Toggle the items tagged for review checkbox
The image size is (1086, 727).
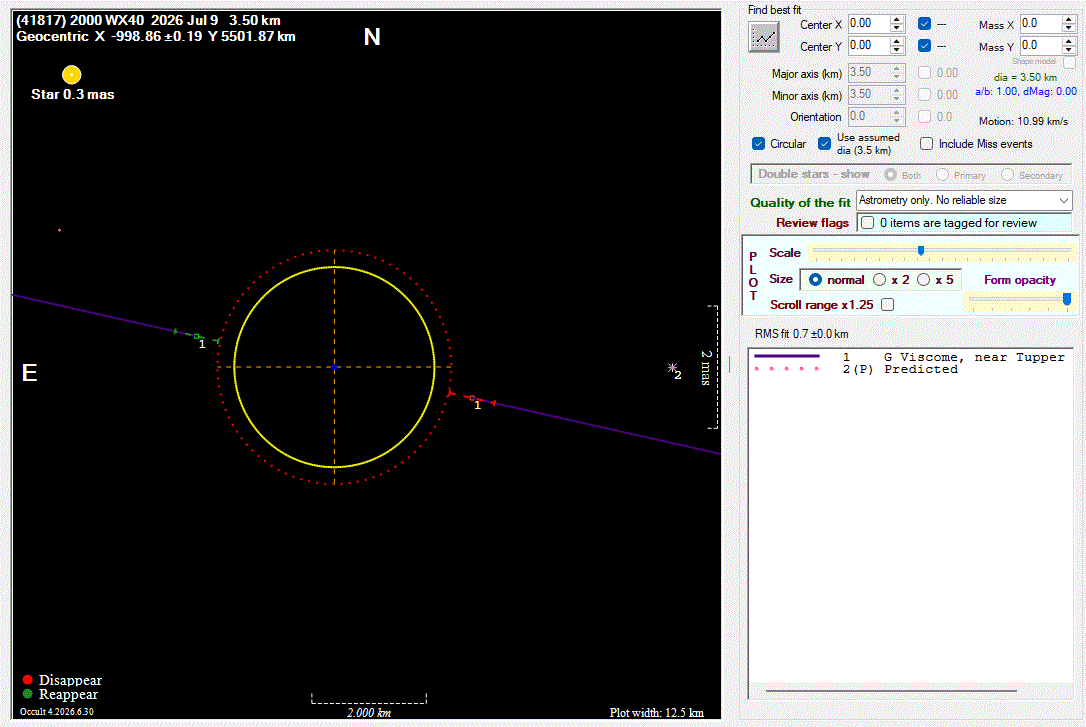[x=867, y=222]
